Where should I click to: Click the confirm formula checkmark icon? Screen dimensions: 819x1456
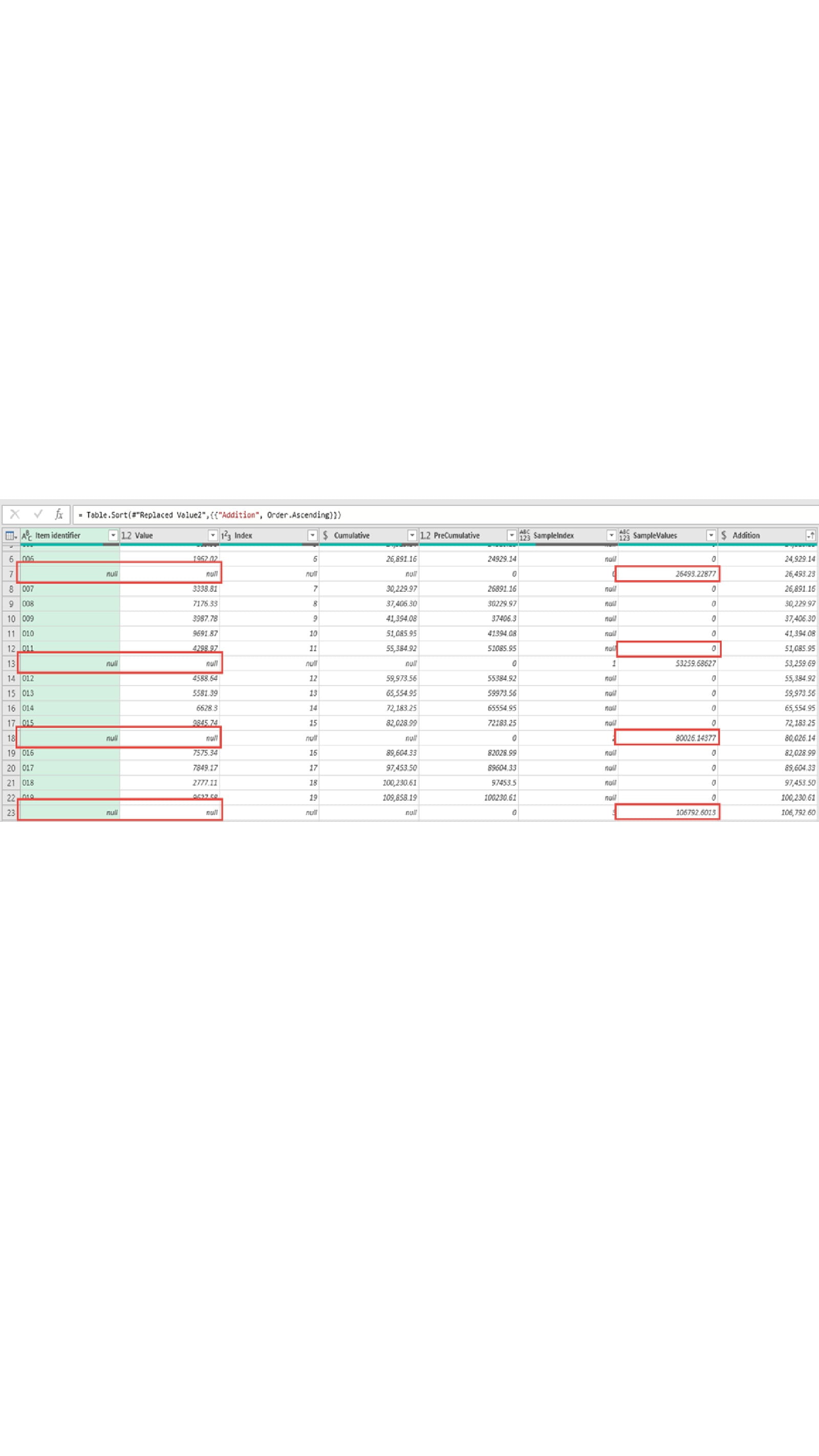click(38, 515)
